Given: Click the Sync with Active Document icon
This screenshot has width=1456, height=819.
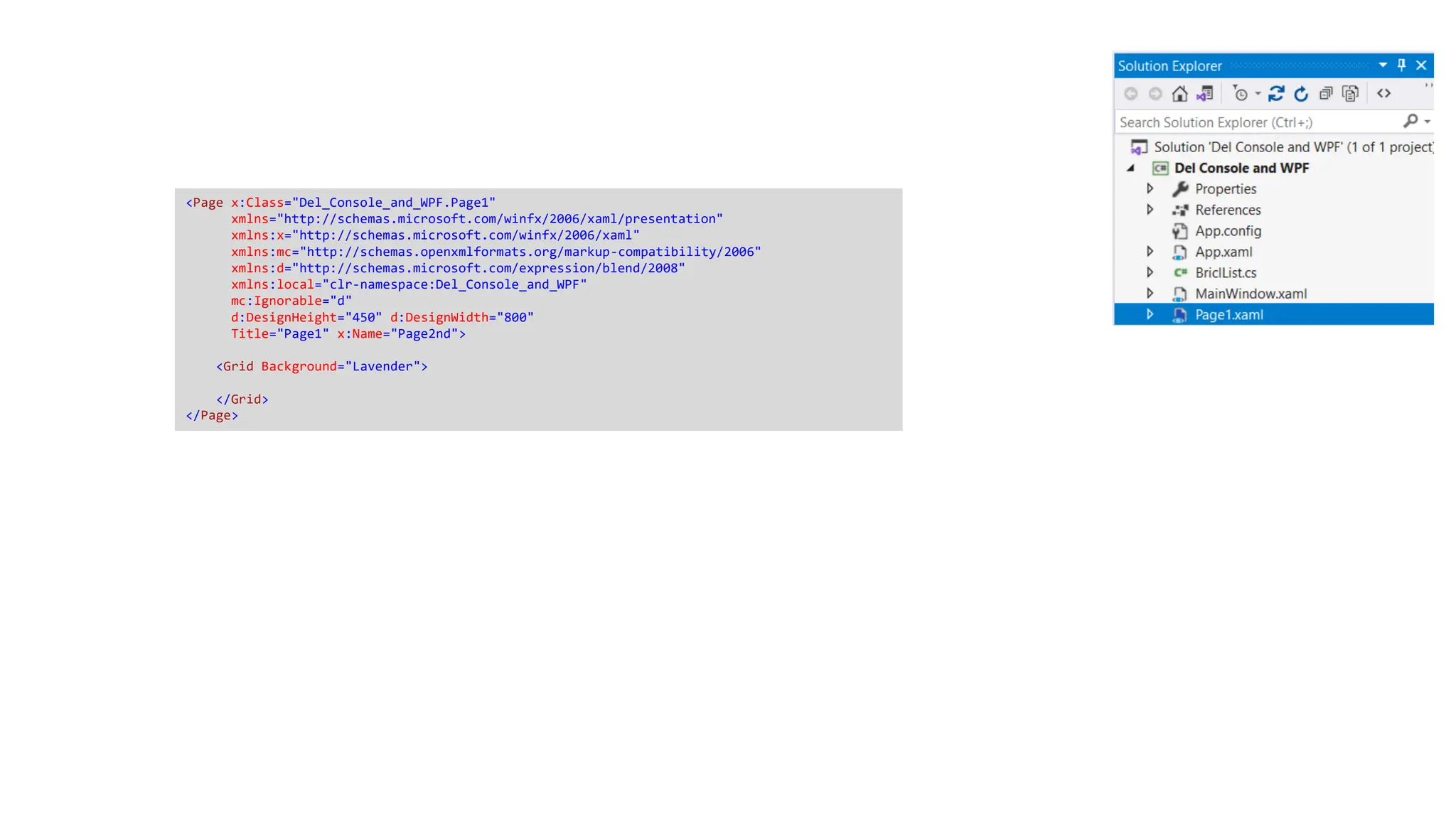Looking at the screenshot, I should pos(1276,94).
